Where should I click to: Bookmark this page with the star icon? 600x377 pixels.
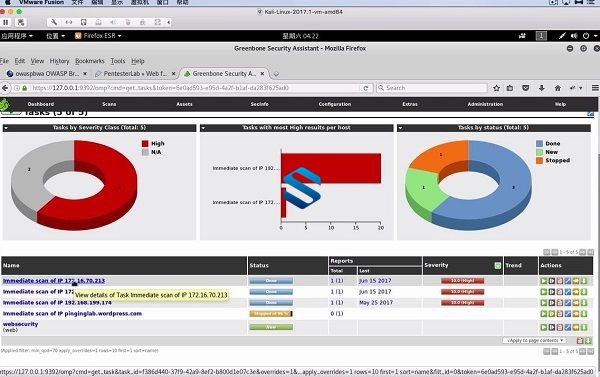coord(496,88)
